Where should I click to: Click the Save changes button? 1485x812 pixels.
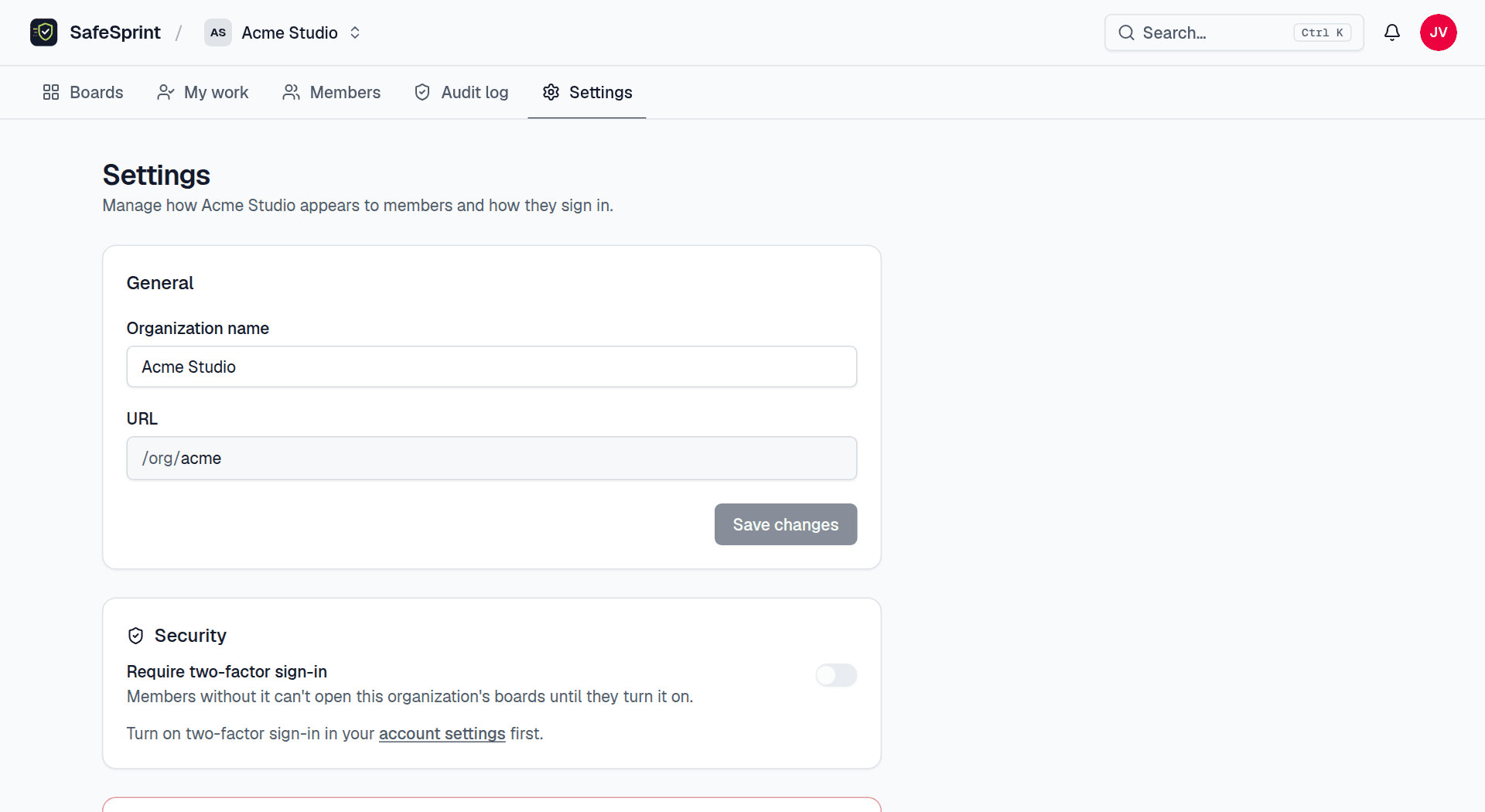786,524
